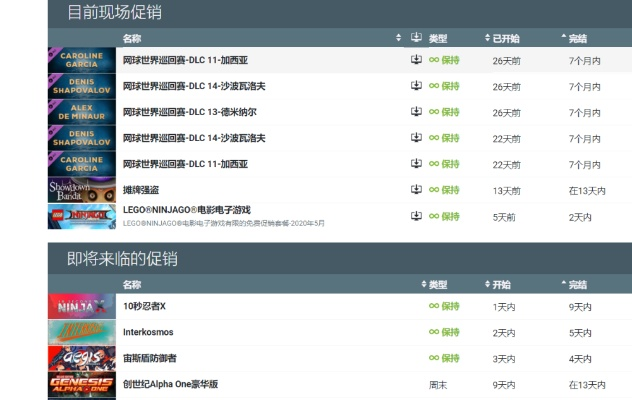Screen dimensions: 632x400
Task: Click the 保持 type in the 摊牌强盗 row
Action: click(x=444, y=190)
